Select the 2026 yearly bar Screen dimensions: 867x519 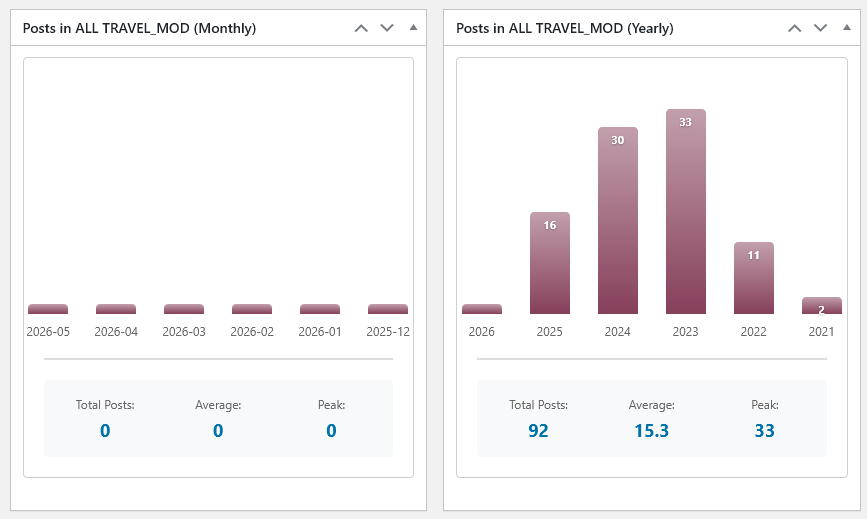coord(482,309)
